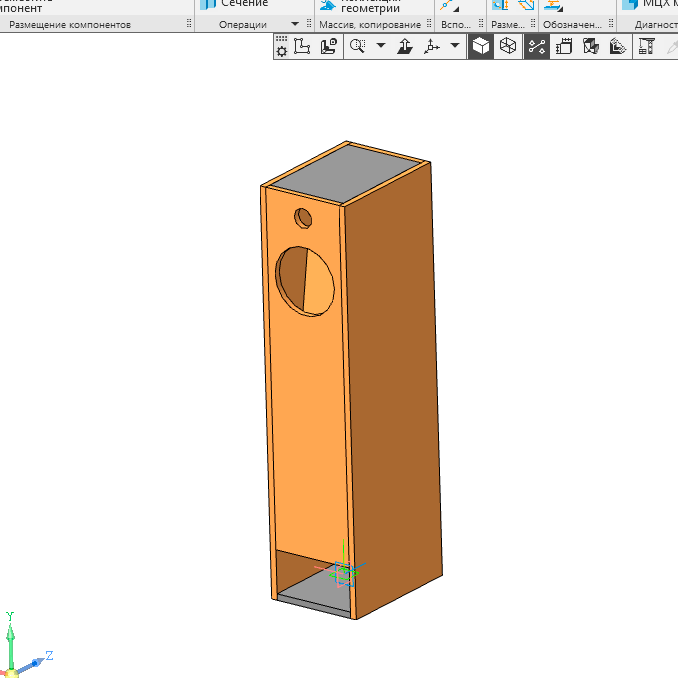The width and height of the screenshot is (678, 678).
Task: Click the Размещение компонентов panel label
Action: (70, 25)
